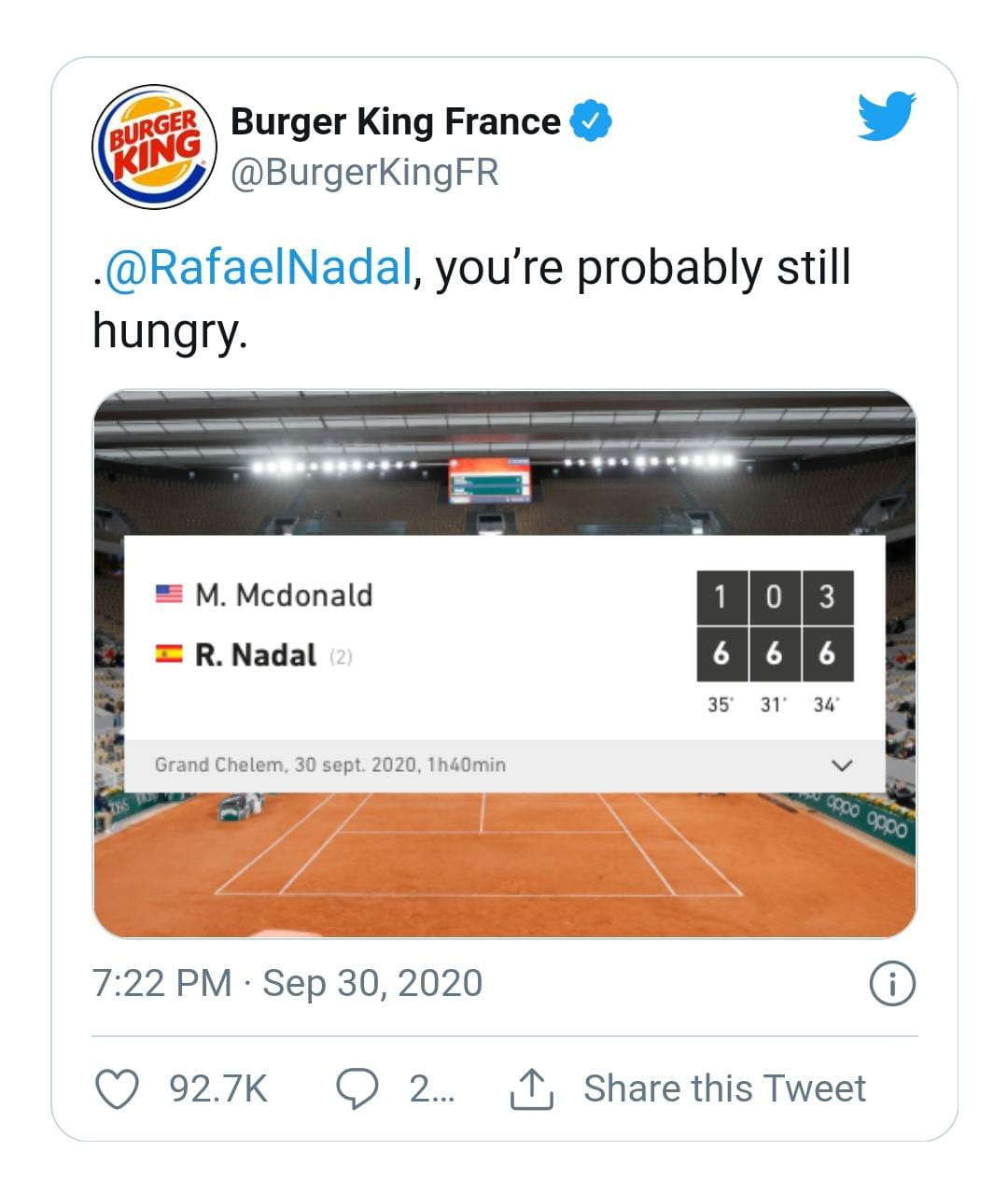Click the blue verified badge
Screen dimensions: 1008x1179
click(x=590, y=121)
